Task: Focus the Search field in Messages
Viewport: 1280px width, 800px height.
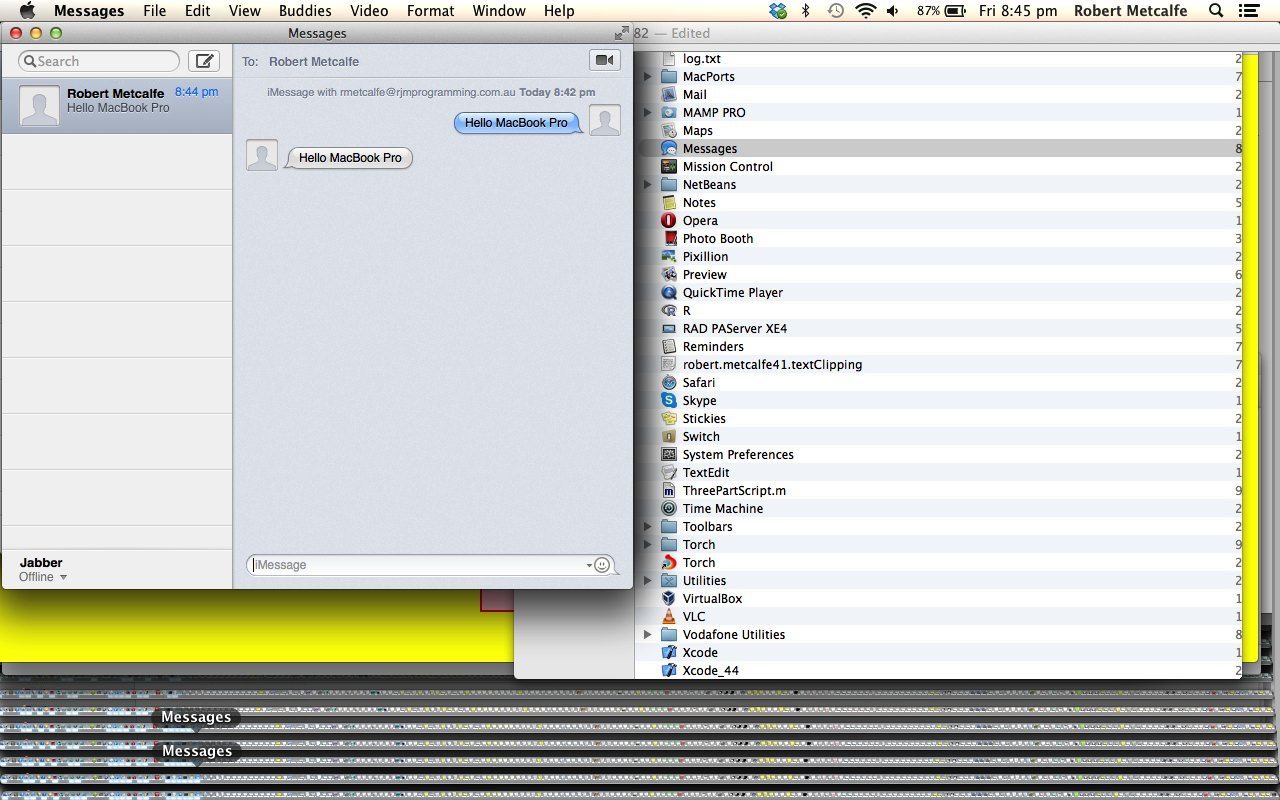Action: point(99,61)
